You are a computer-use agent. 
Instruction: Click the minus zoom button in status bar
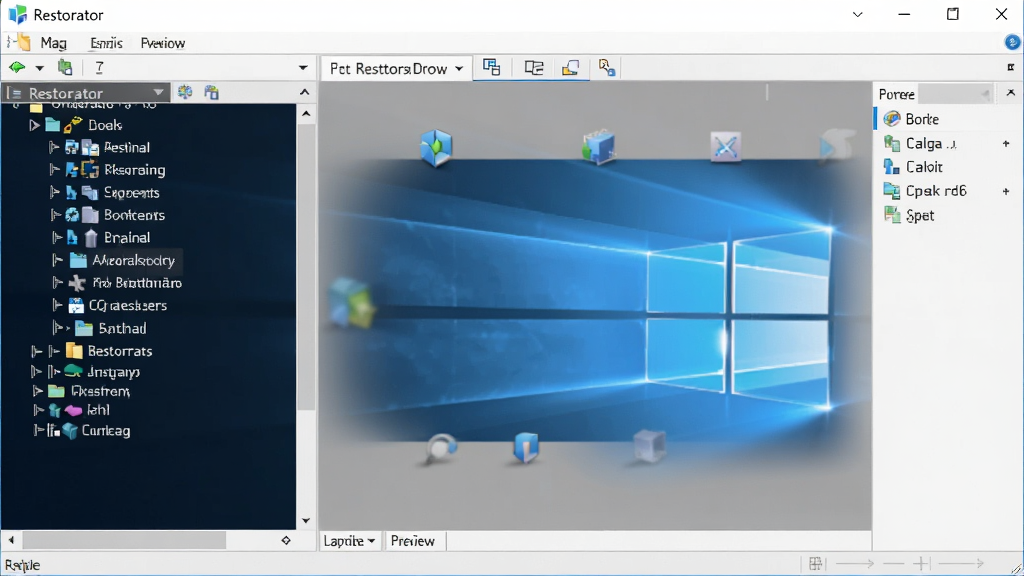(893, 563)
